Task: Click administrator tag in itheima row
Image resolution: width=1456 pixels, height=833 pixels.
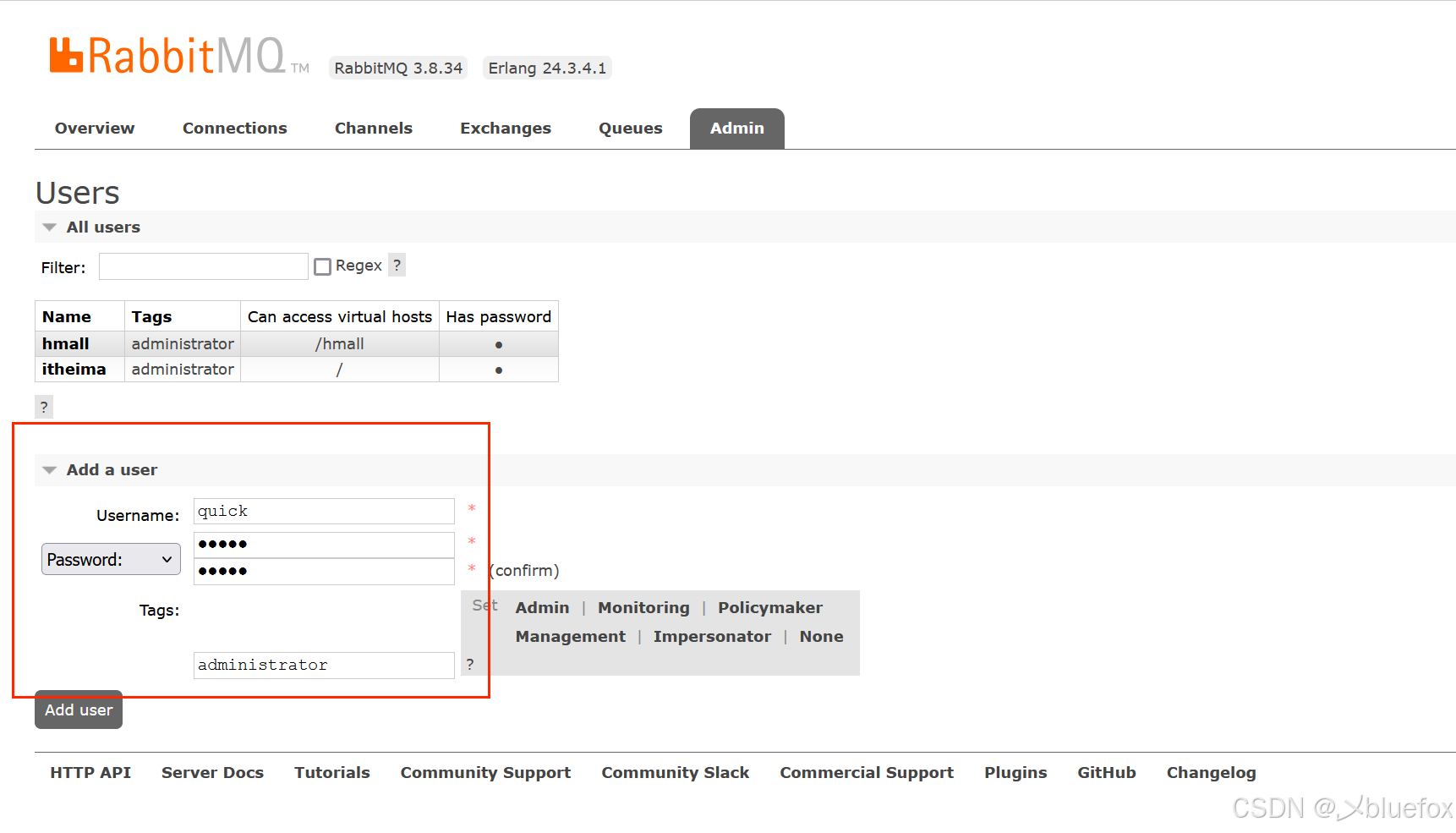Action: [x=183, y=369]
